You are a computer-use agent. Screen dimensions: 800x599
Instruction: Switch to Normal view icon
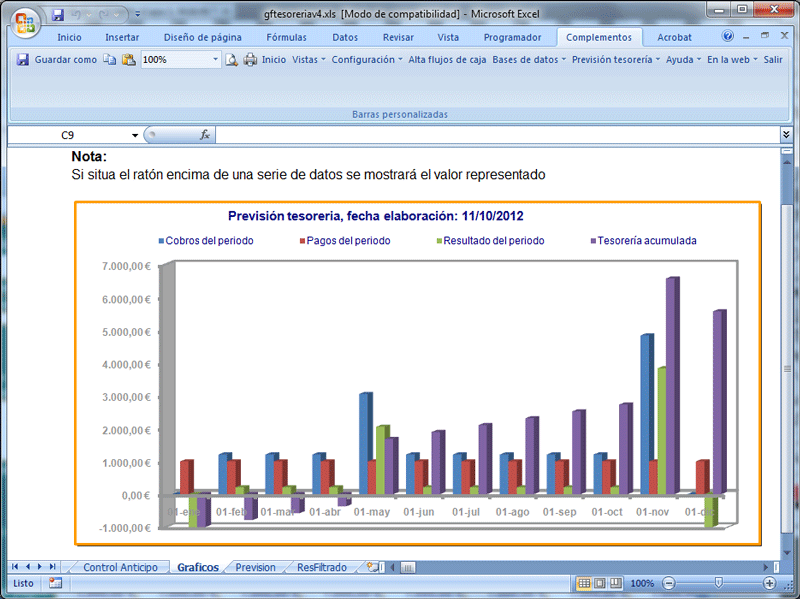(584, 583)
